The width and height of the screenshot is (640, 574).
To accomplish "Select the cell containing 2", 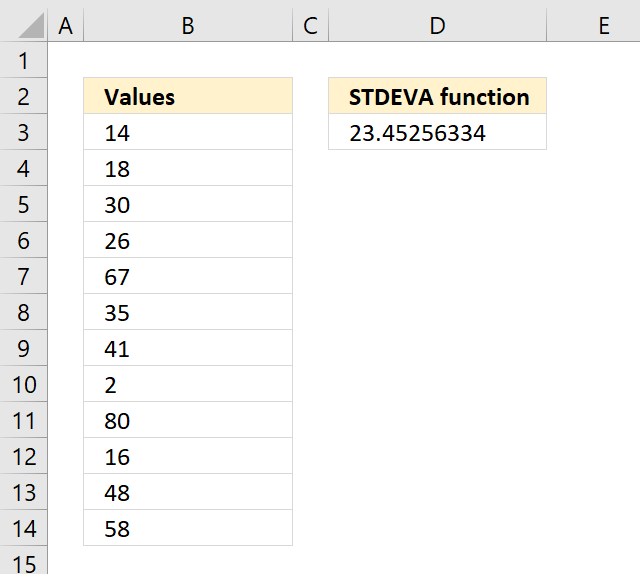I will tap(188, 384).
